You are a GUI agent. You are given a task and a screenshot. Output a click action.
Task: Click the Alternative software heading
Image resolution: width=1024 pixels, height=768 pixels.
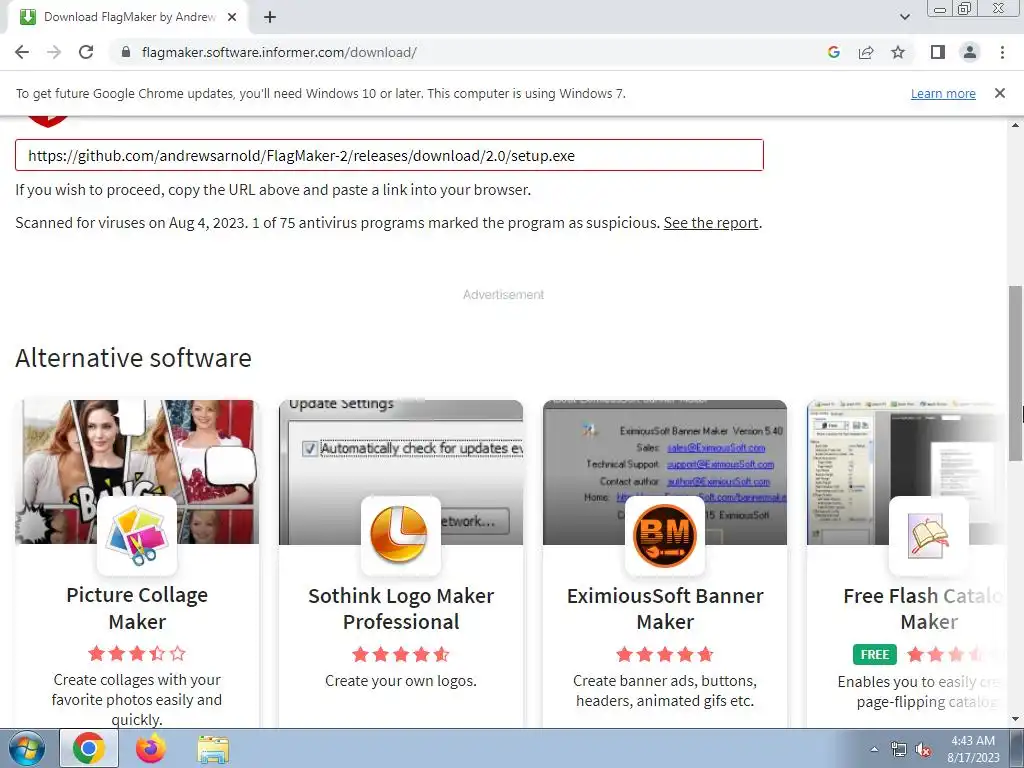[133, 358]
